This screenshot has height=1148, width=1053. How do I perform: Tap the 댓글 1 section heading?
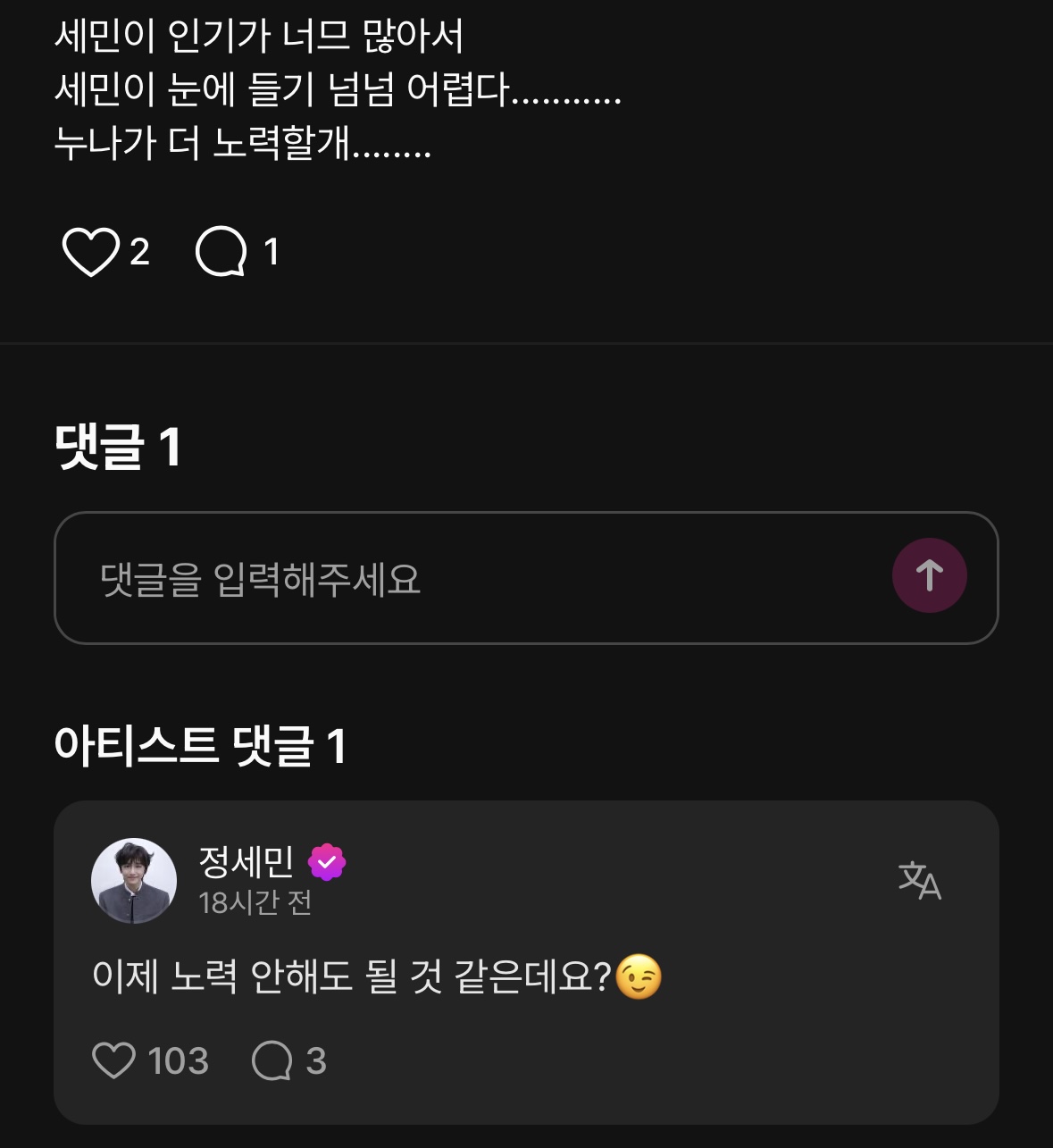click(118, 447)
